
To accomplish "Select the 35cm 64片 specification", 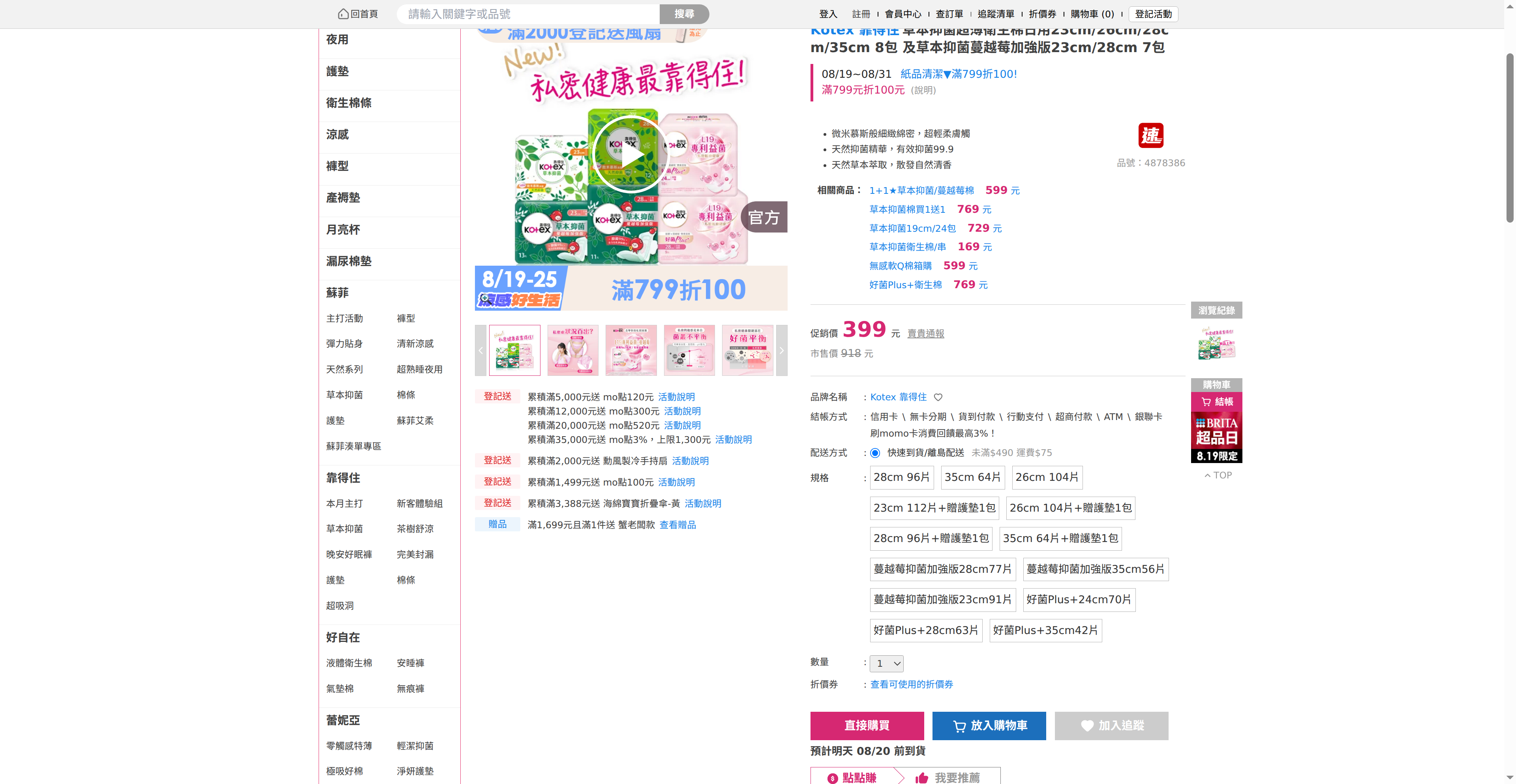I will point(973,477).
